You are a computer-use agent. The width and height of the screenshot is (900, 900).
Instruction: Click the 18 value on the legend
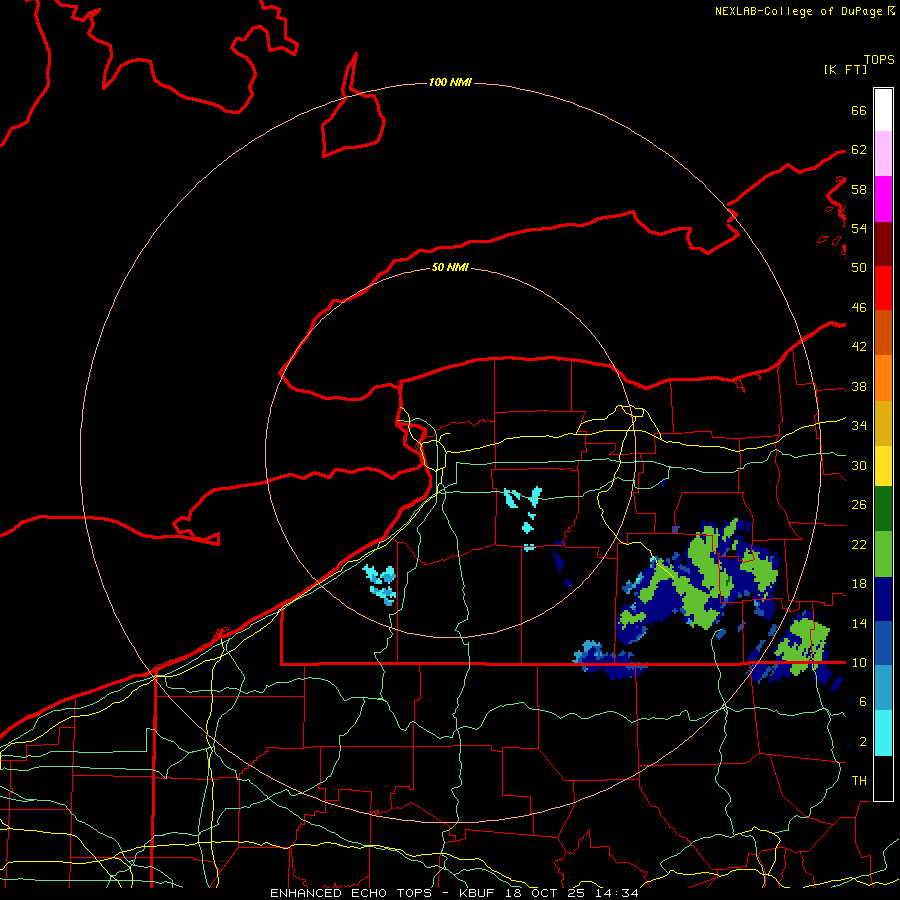[859, 584]
